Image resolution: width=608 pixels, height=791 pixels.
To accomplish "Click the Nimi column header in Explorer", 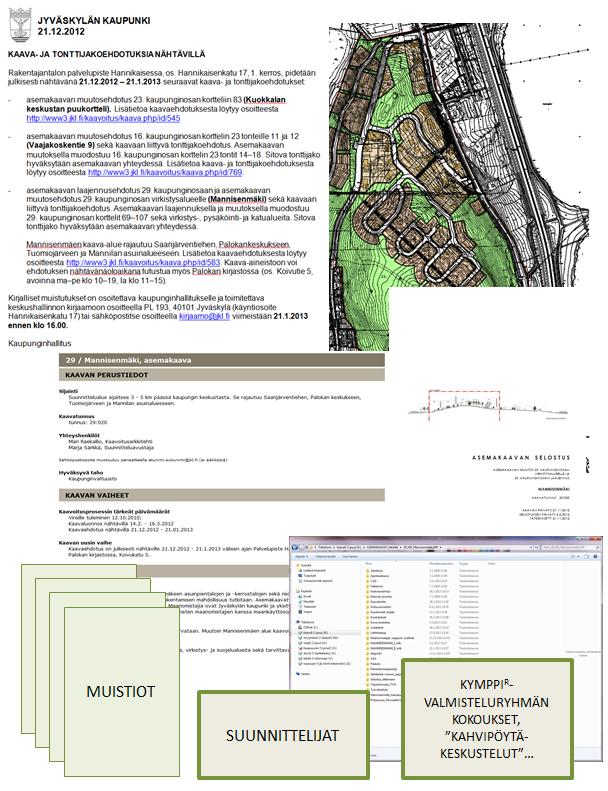I will 368,563.
